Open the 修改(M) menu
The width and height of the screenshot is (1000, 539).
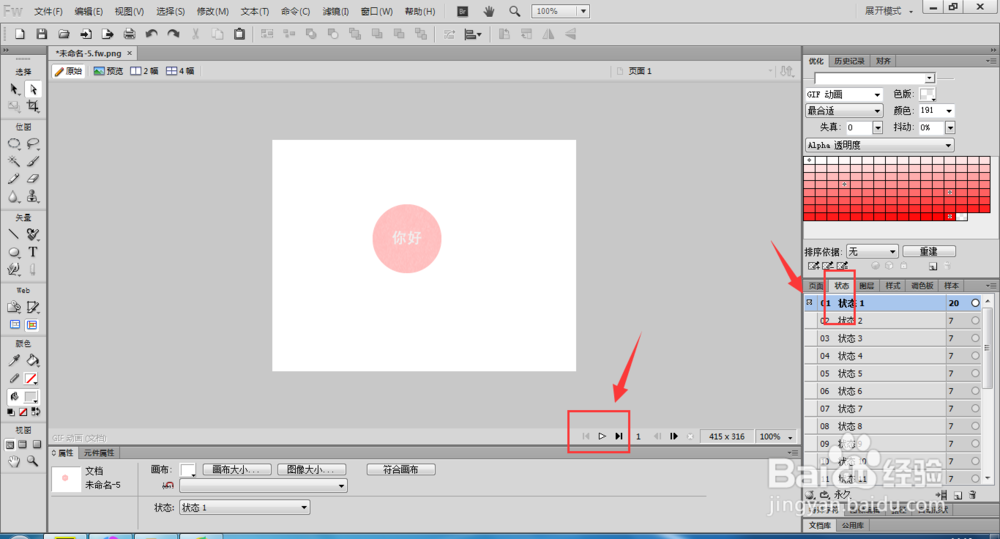(x=212, y=11)
